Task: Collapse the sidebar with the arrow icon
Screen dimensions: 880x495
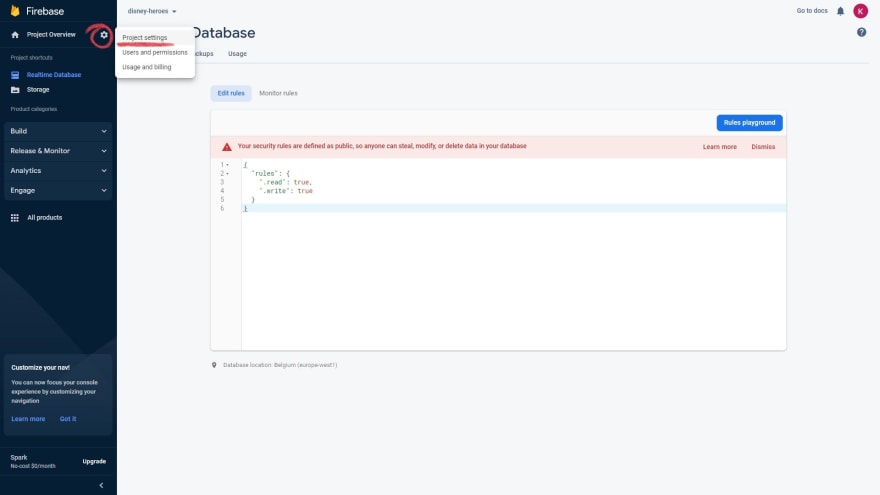Action: pos(101,485)
